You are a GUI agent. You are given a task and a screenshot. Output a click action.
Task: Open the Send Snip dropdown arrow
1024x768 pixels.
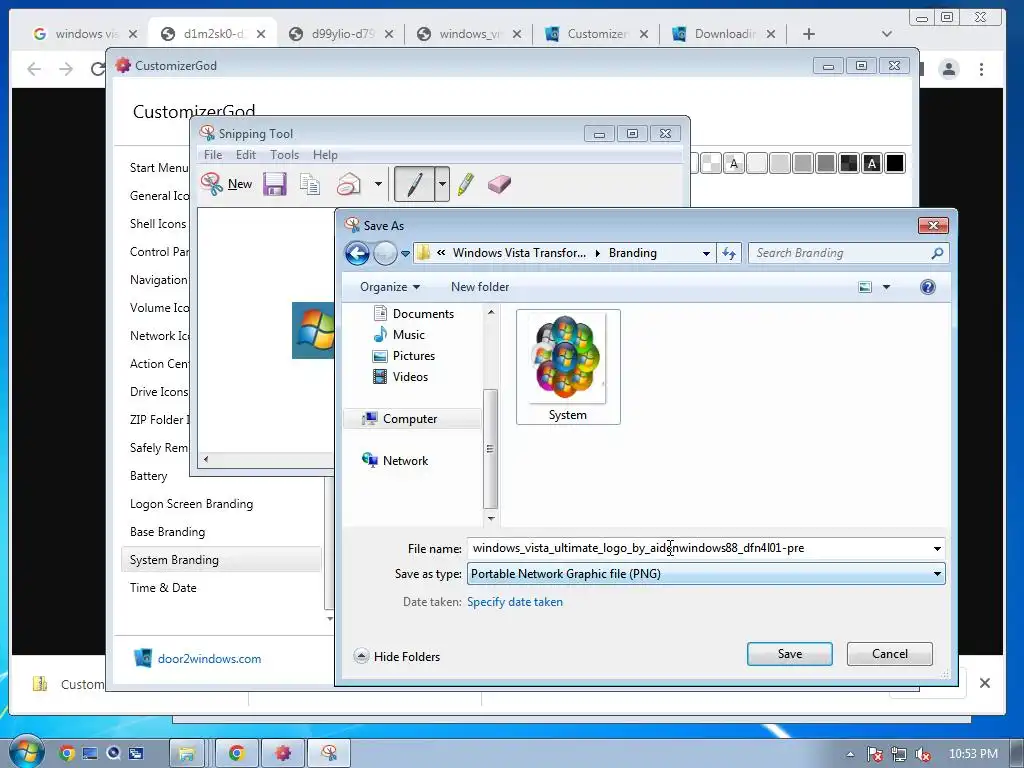click(378, 184)
